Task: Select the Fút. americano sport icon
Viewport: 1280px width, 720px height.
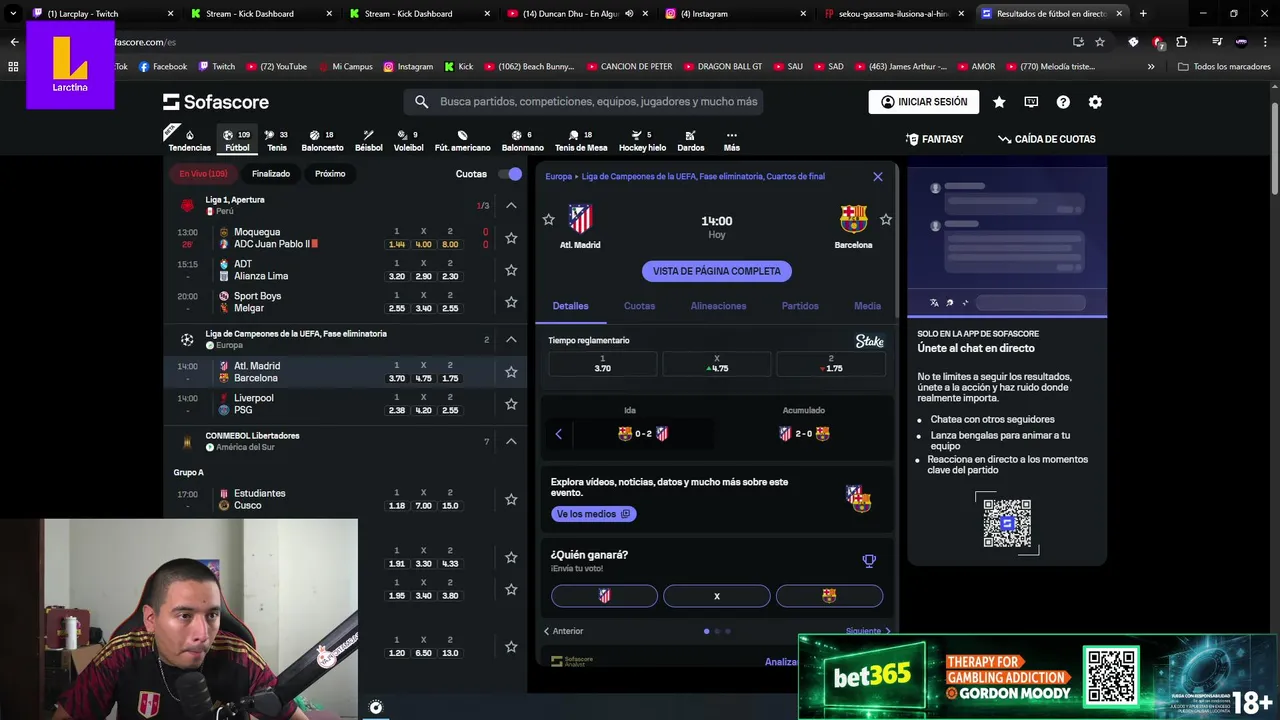Action: click(462, 140)
